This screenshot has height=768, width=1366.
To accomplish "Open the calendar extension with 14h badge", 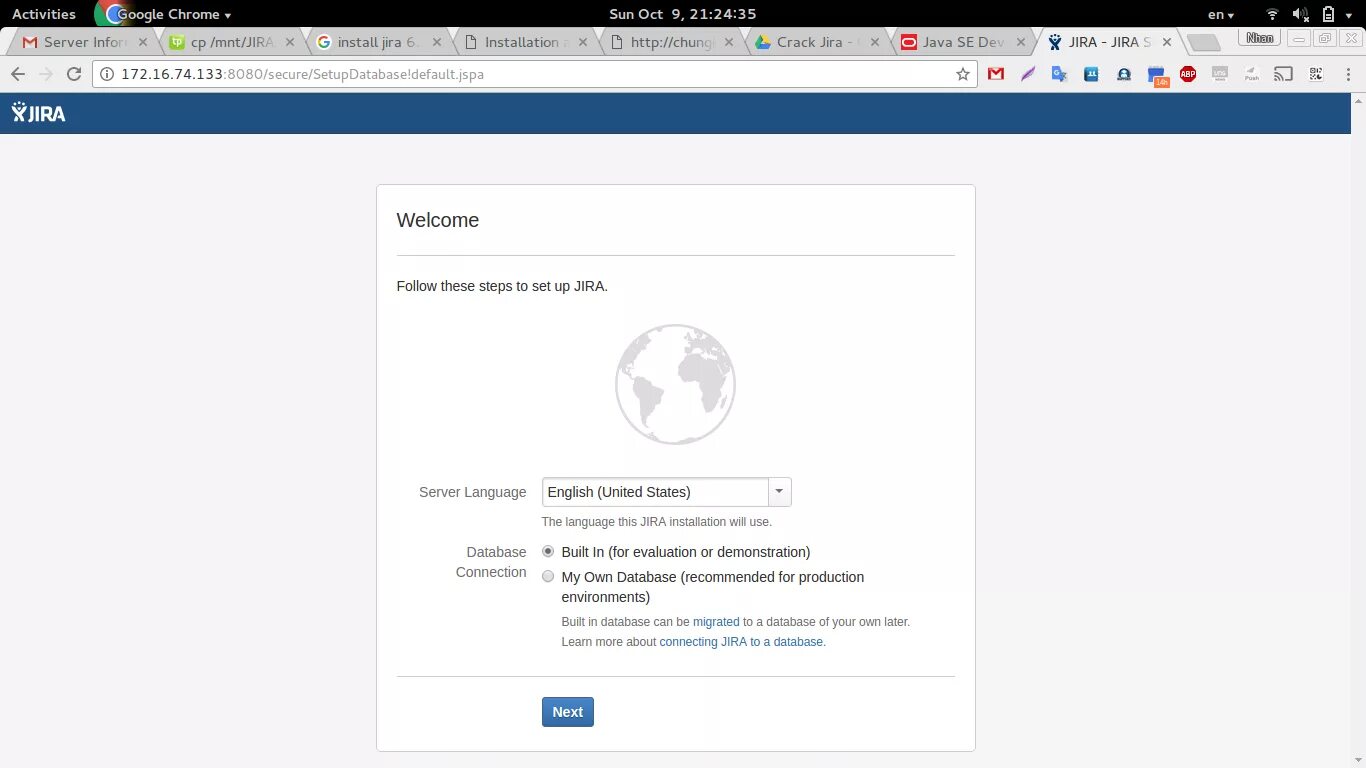I will [x=1157, y=76].
